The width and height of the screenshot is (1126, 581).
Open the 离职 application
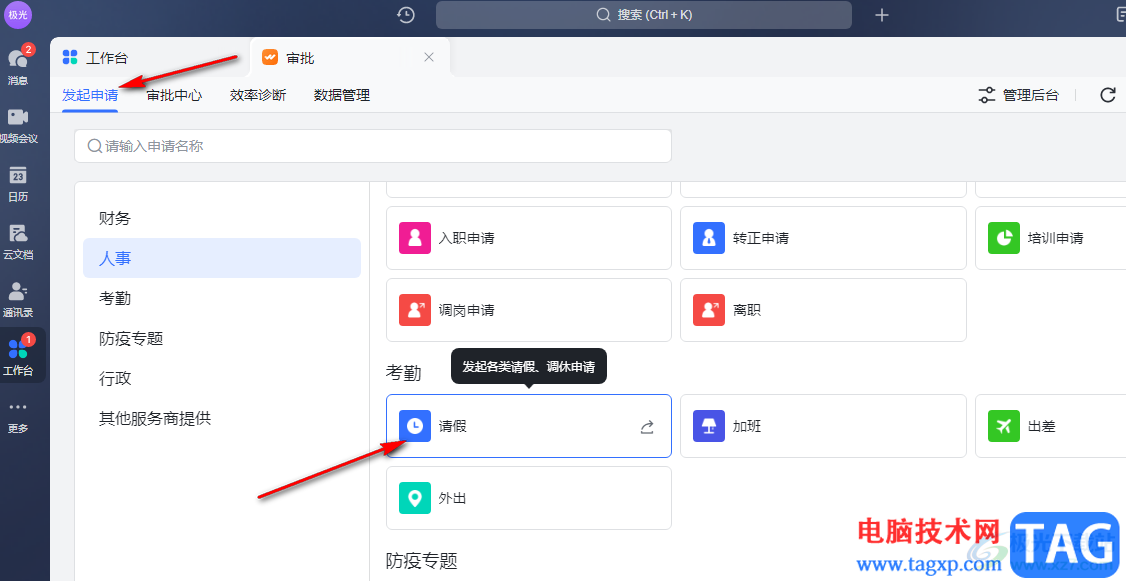(823, 310)
